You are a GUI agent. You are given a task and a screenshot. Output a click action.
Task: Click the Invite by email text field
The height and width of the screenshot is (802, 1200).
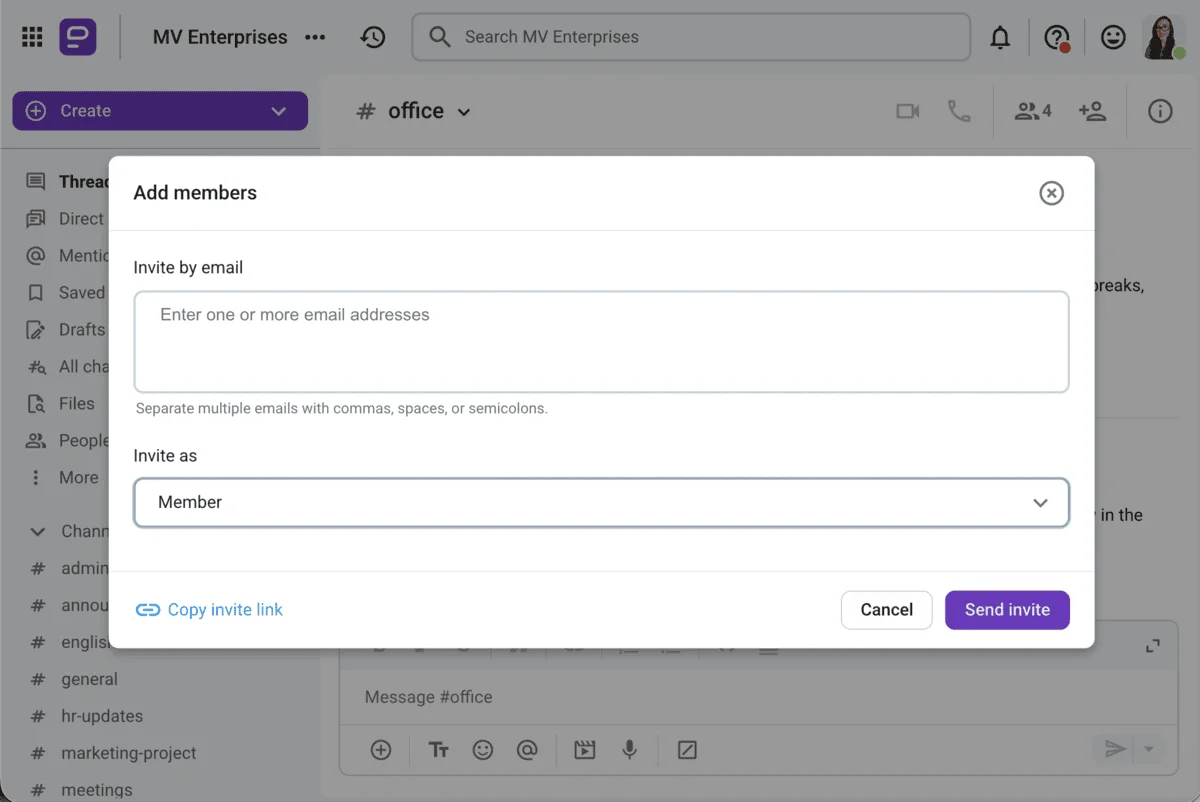601,341
